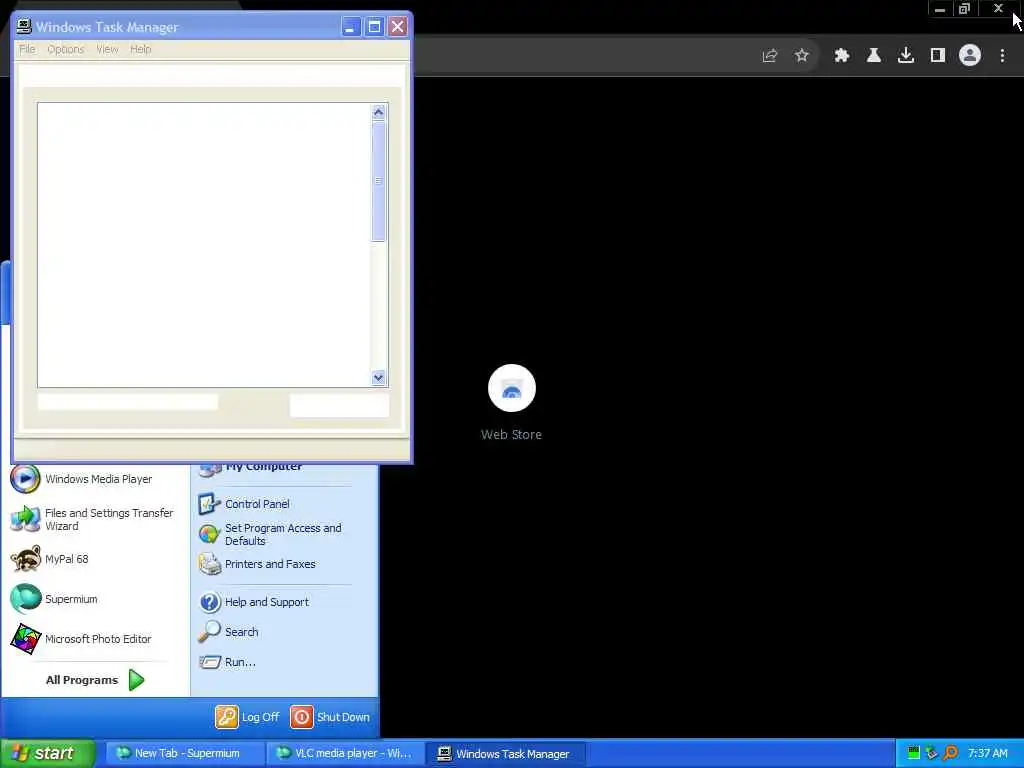Screen dimensions: 1024x768
Task: Close the Windows Task Manager window
Action: click(x=397, y=27)
